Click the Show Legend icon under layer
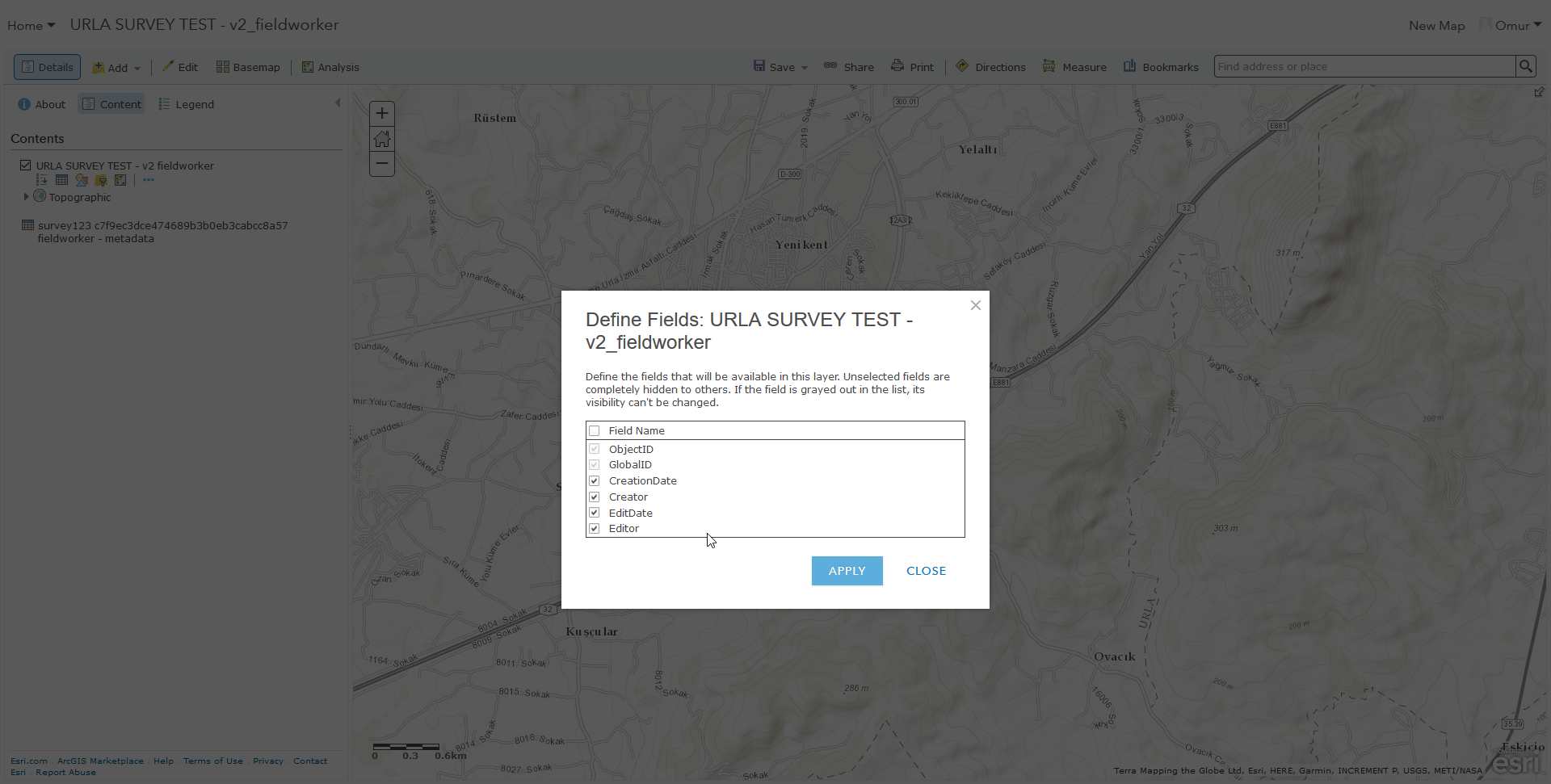This screenshot has height=784, width=1551. pos(42,180)
